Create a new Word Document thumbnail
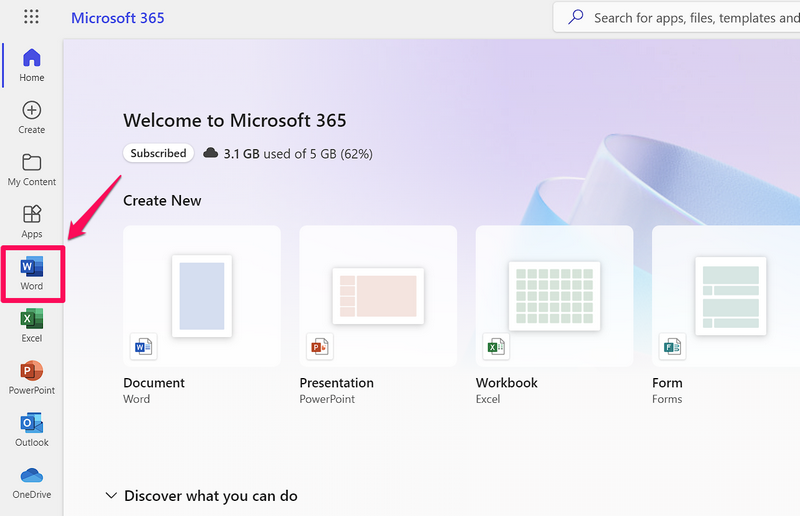 202,294
